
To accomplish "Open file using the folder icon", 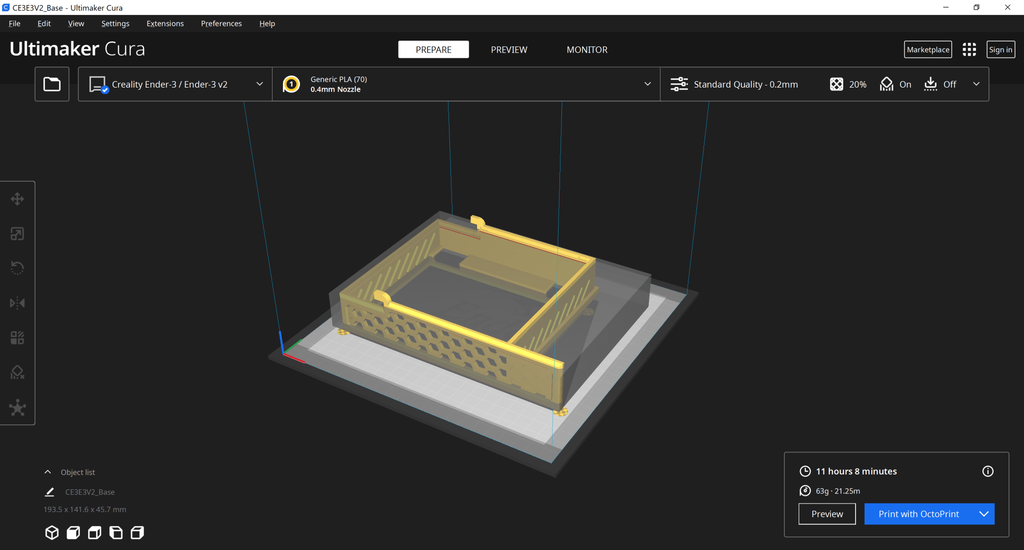I will tap(52, 84).
